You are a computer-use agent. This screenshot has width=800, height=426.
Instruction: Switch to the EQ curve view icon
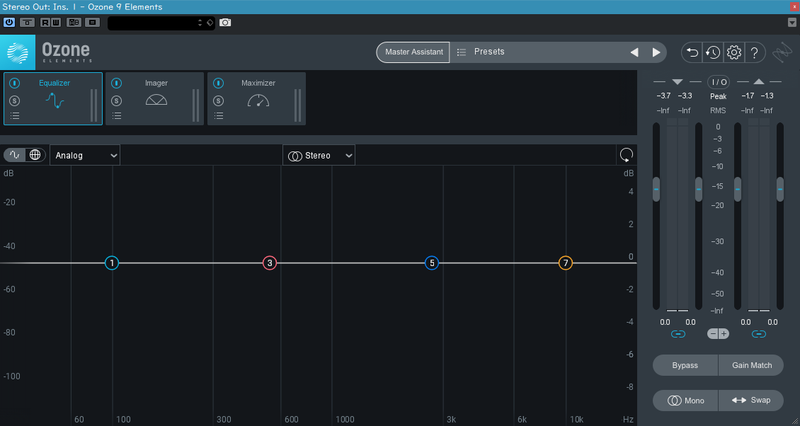(14, 155)
